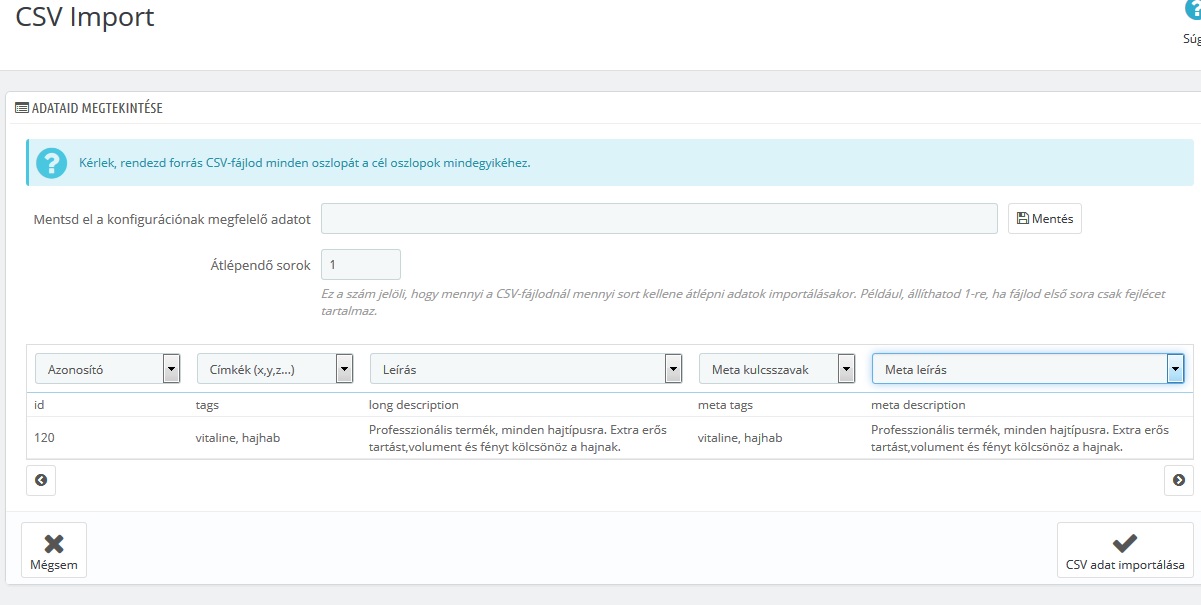Click the import checkmark icon
This screenshot has width=1201, height=605.
pos(1125,543)
